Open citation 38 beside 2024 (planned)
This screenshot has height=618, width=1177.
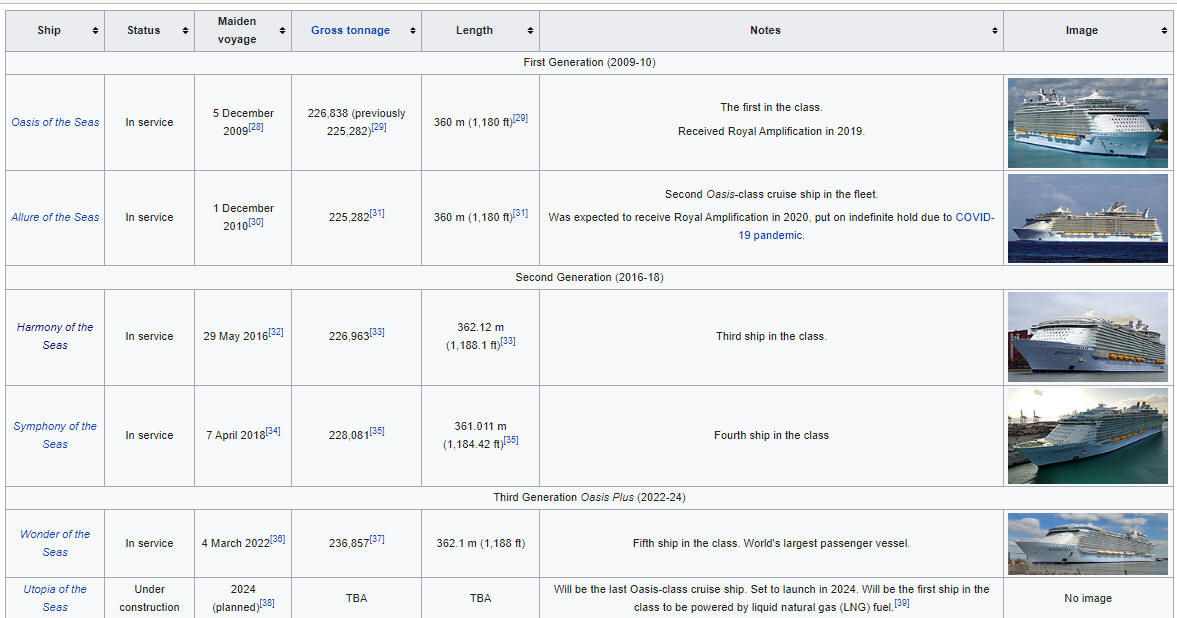coord(267,603)
